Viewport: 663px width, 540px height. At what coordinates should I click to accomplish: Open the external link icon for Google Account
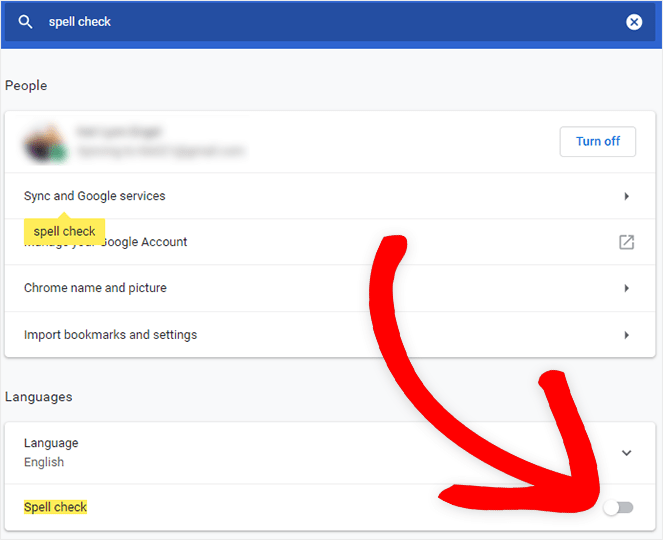click(x=626, y=242)
